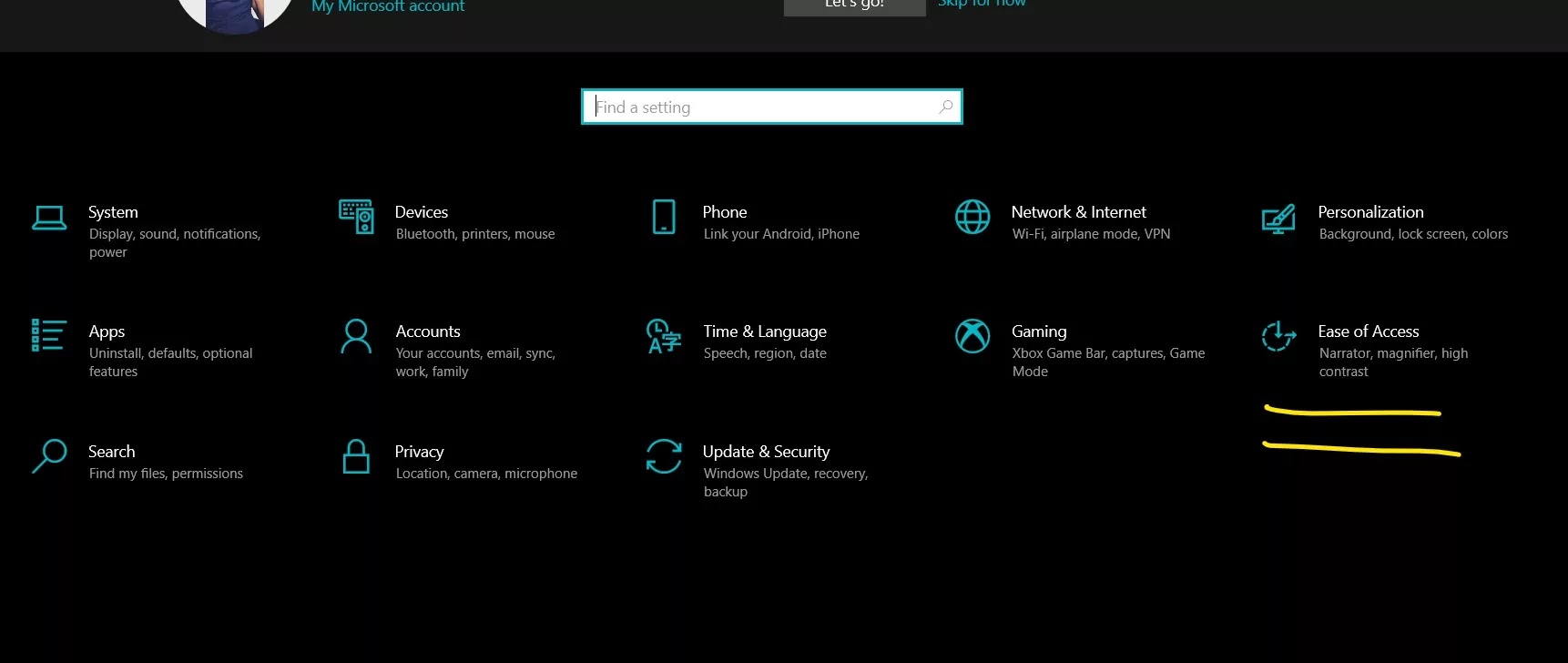Open Search settings title
Image resolution: width=1568 pixels, height=663 pixels.
tap(111, 452)
